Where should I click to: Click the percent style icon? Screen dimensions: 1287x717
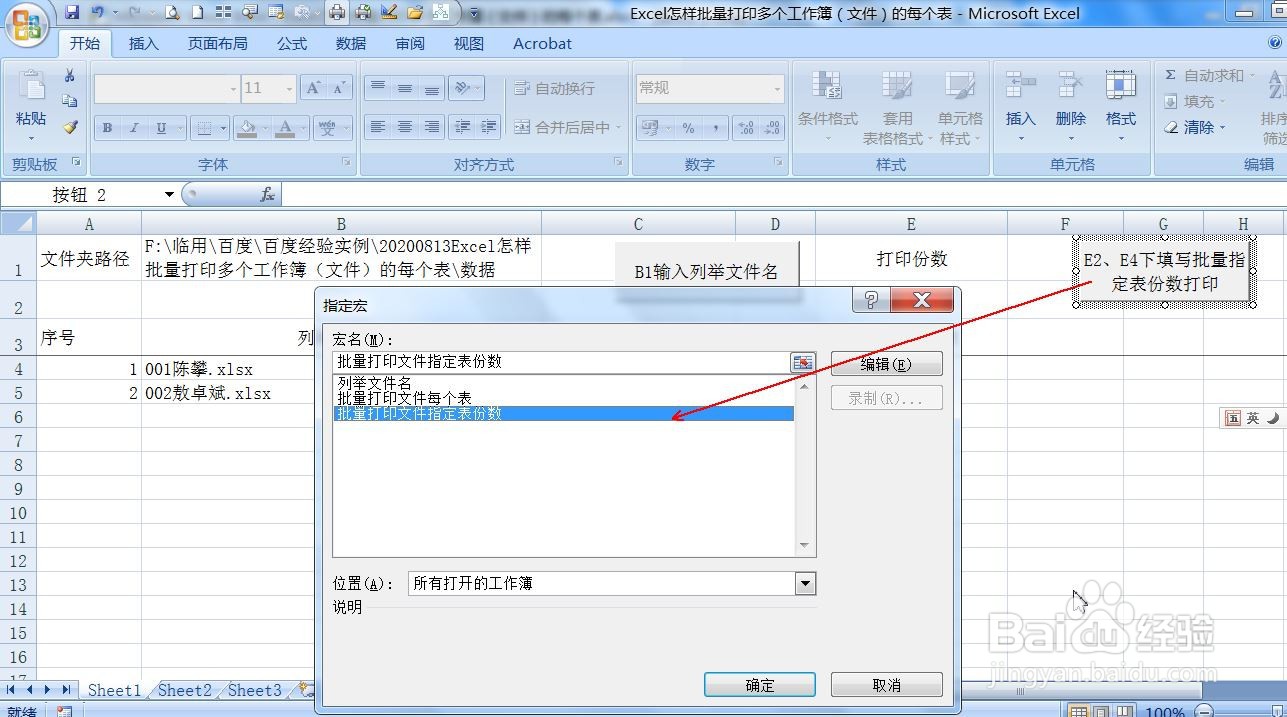[688, 128]
